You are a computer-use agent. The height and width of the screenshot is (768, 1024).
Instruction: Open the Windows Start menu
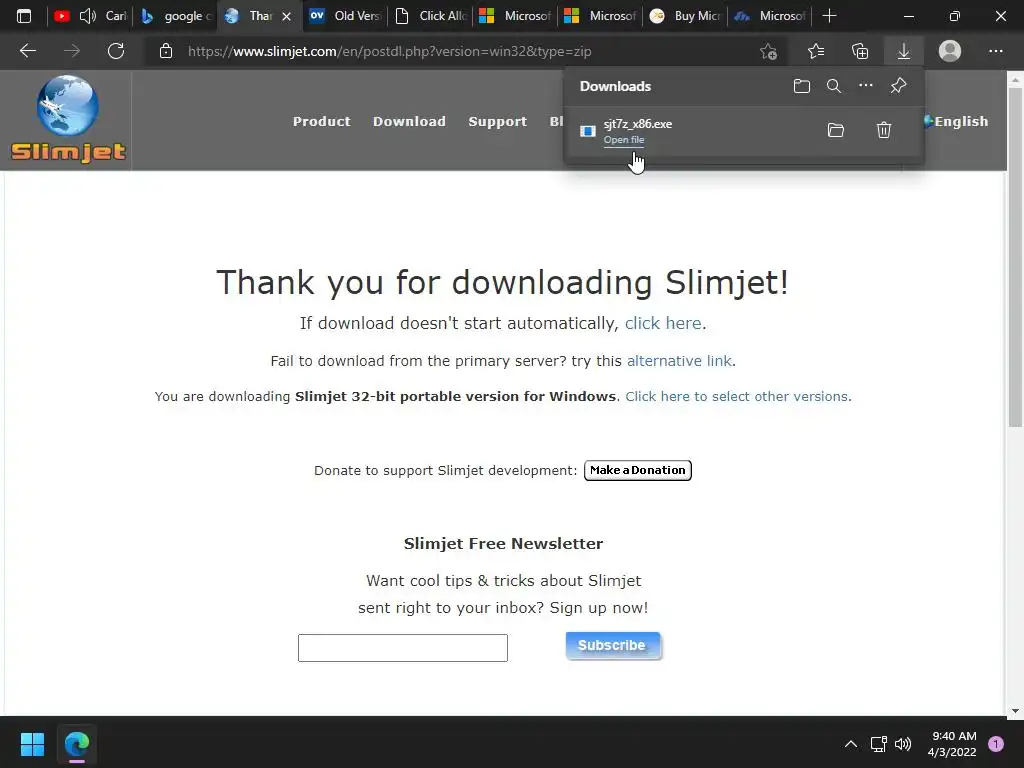coord(32,744)
